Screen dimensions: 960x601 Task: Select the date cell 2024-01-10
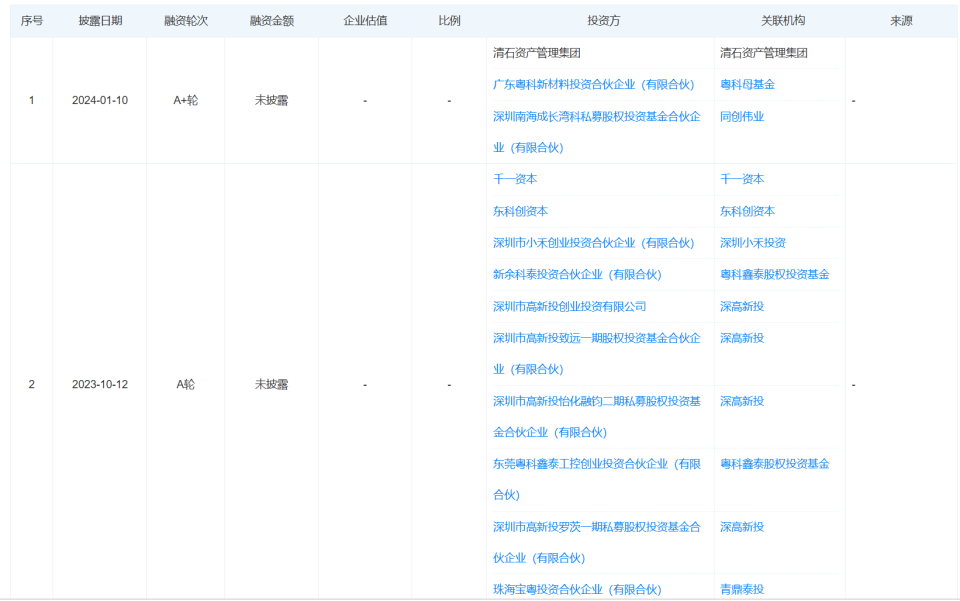tap(100, 100)
